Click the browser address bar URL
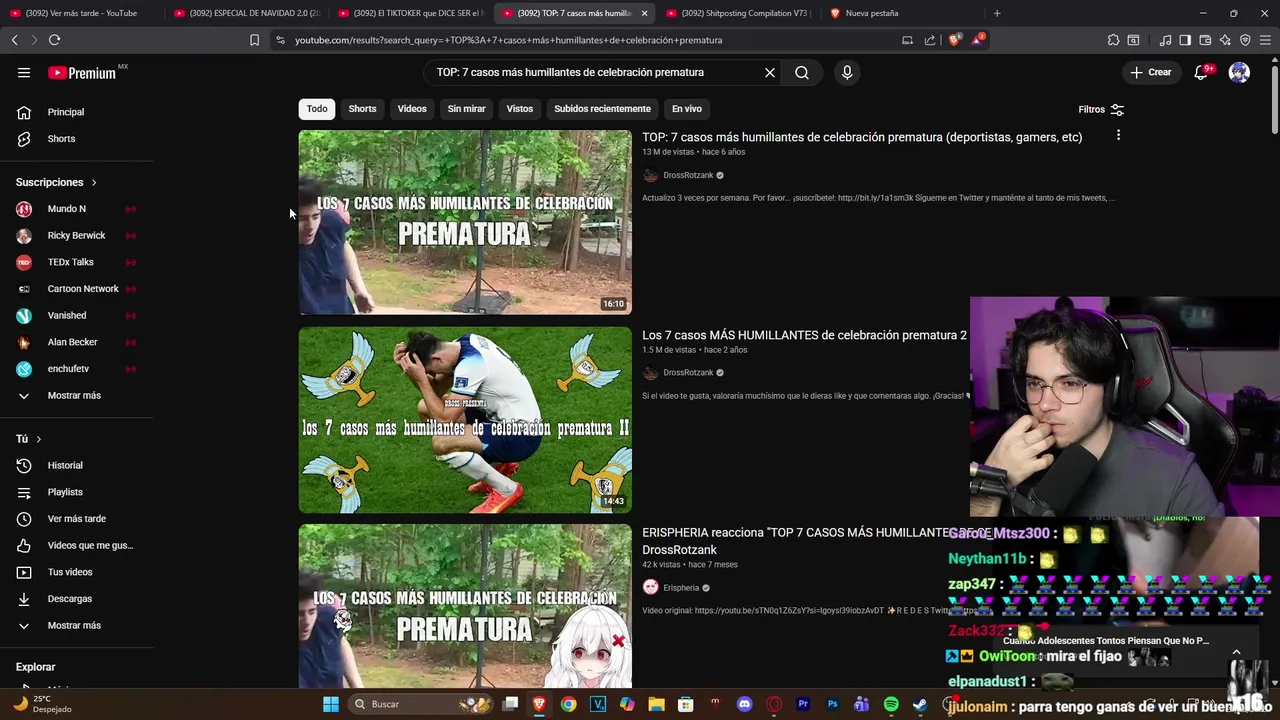This screenshot has height=720, width=1280. click(508, 40)
